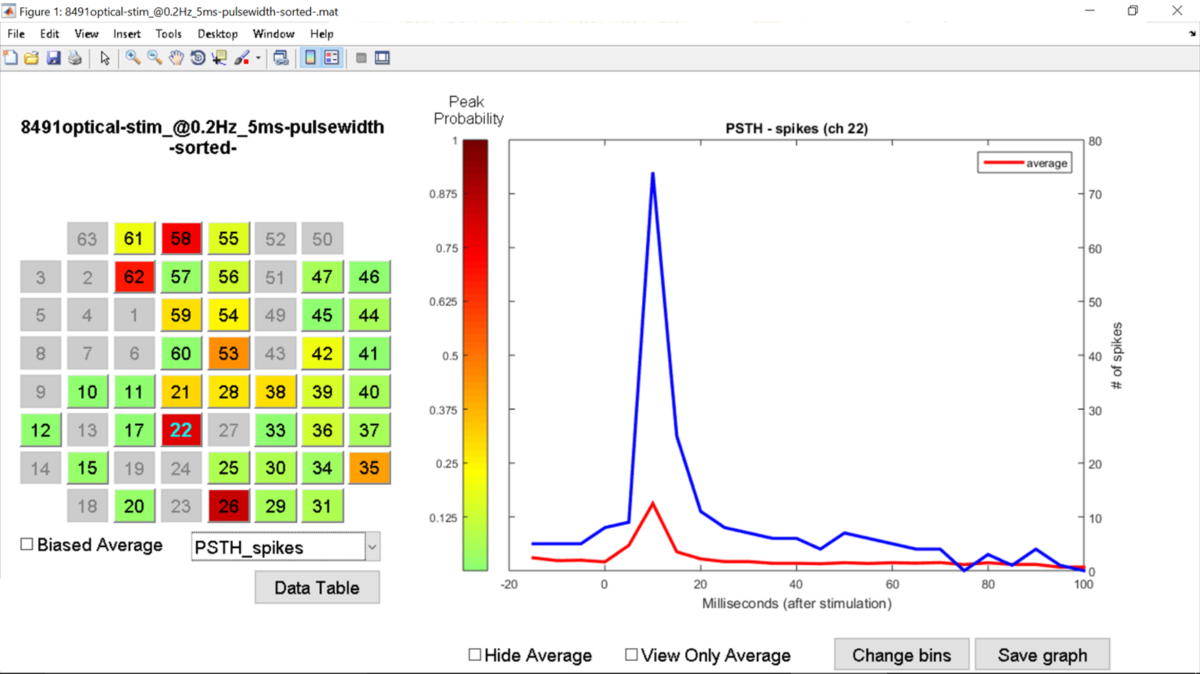Select channel 12 green button
The height and width of the screenshot is (674, 1200).
(40, 430)
